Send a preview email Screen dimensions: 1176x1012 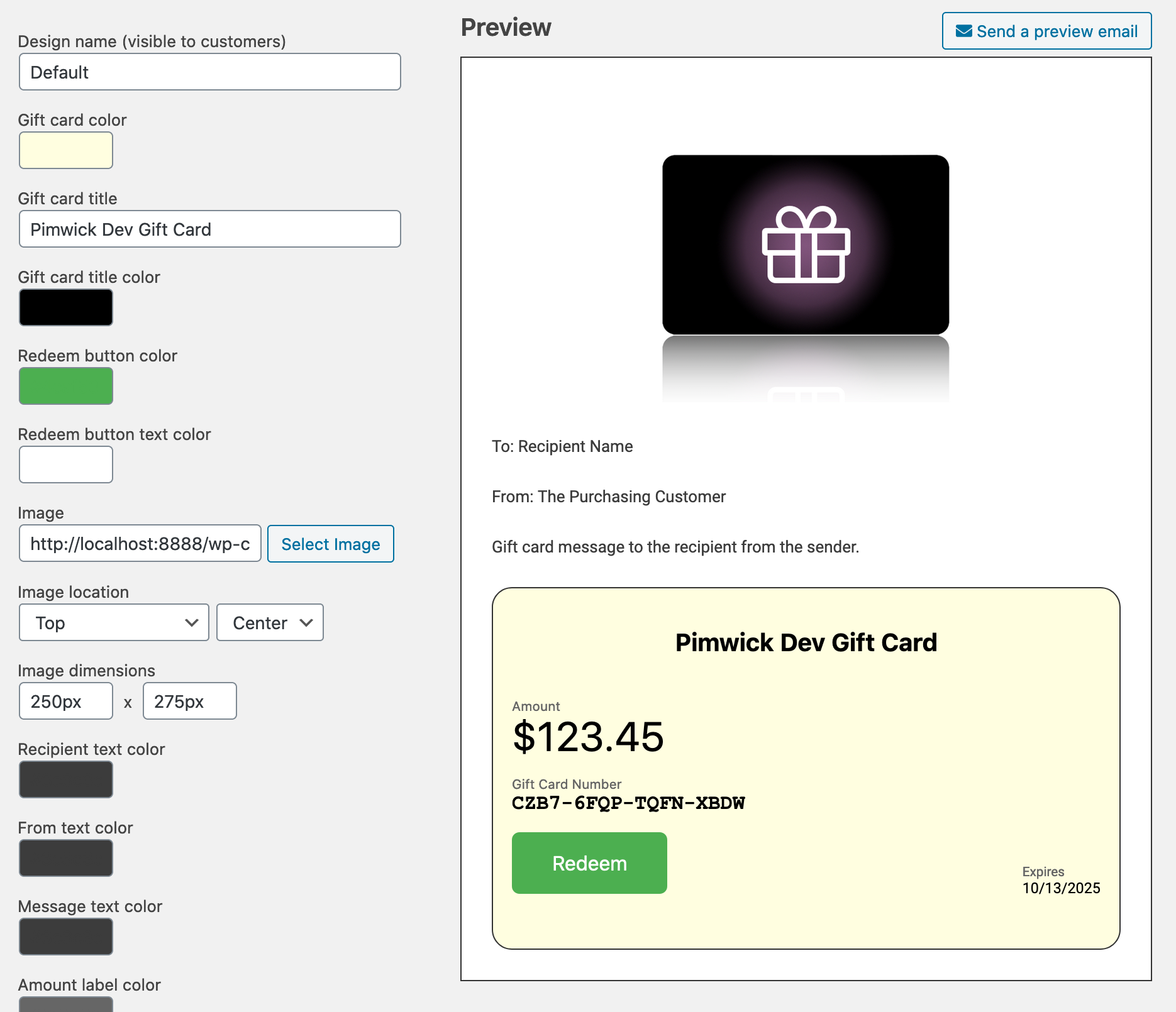tap(1046, 31)
